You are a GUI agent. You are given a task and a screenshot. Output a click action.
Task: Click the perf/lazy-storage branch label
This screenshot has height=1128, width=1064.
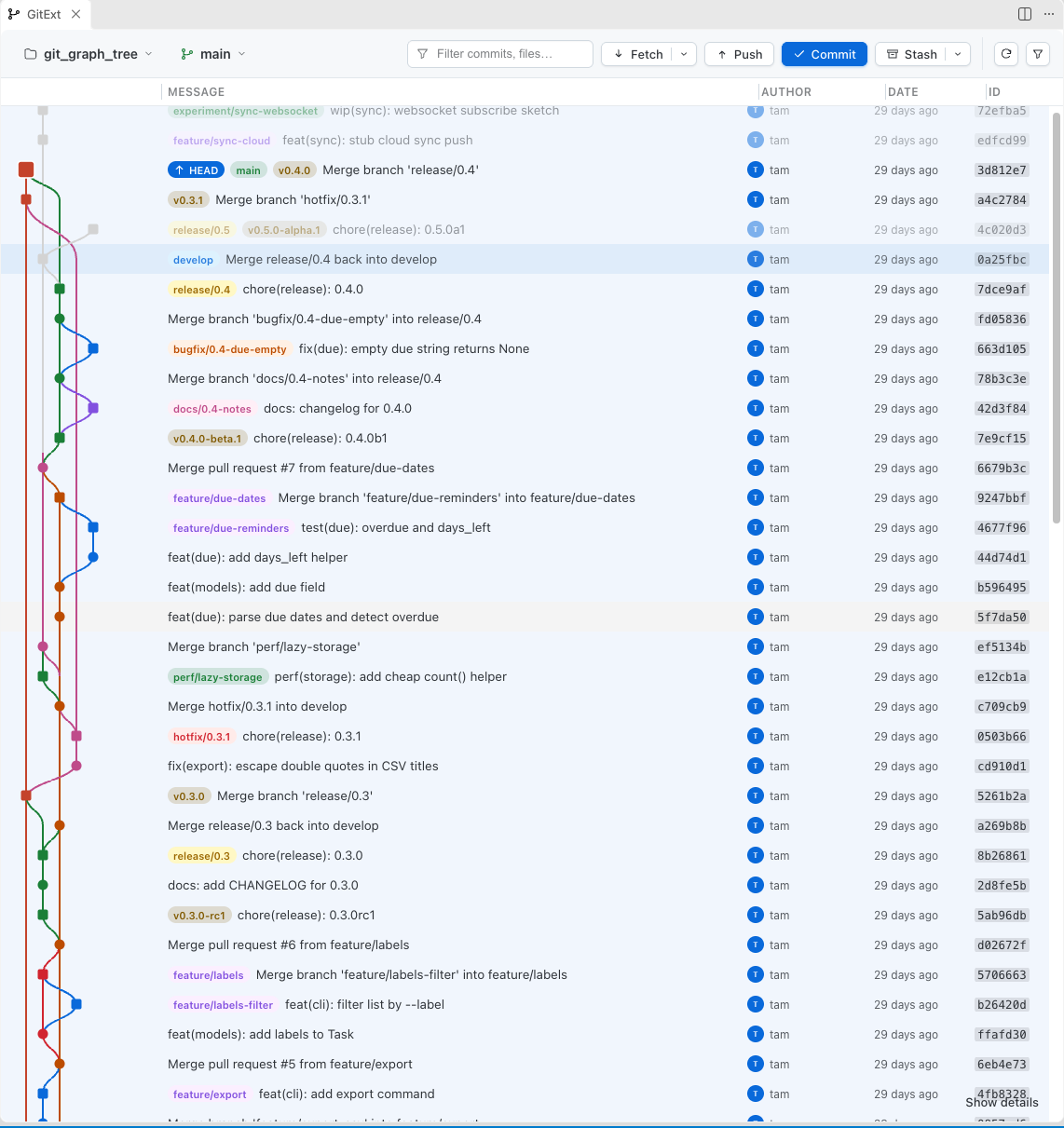pos(218,677)
